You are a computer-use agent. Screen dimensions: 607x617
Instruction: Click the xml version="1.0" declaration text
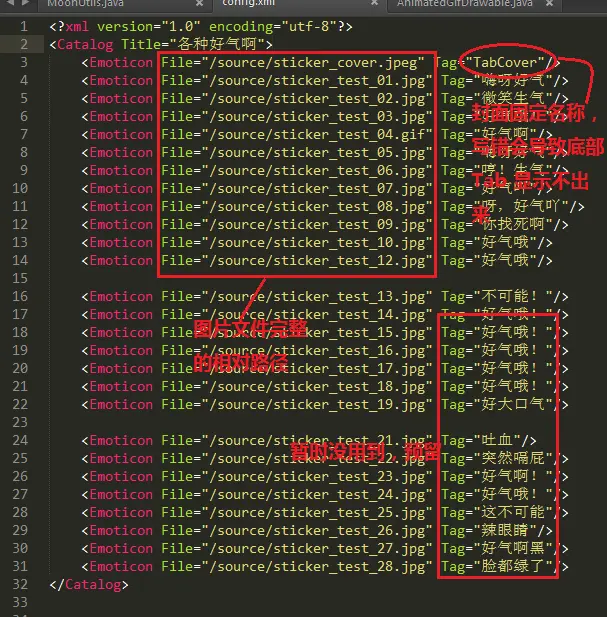pyautogui.click(x=133, y=27)
